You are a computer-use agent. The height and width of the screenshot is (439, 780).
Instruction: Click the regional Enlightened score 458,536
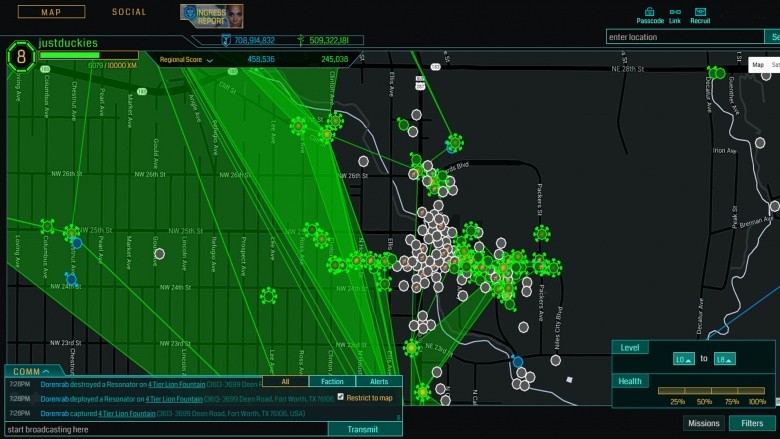[x=261, y=59]
